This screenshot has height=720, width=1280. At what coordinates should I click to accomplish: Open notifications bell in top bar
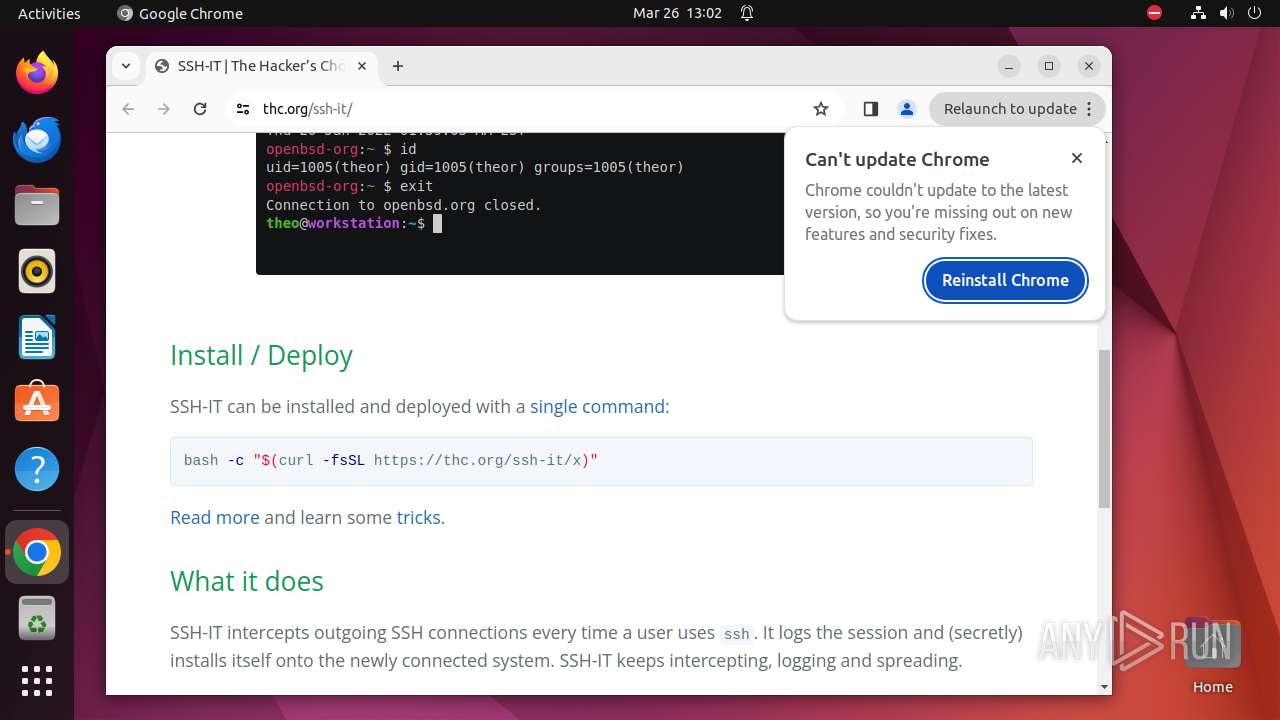pyautogui.click(x=747, y=13)
